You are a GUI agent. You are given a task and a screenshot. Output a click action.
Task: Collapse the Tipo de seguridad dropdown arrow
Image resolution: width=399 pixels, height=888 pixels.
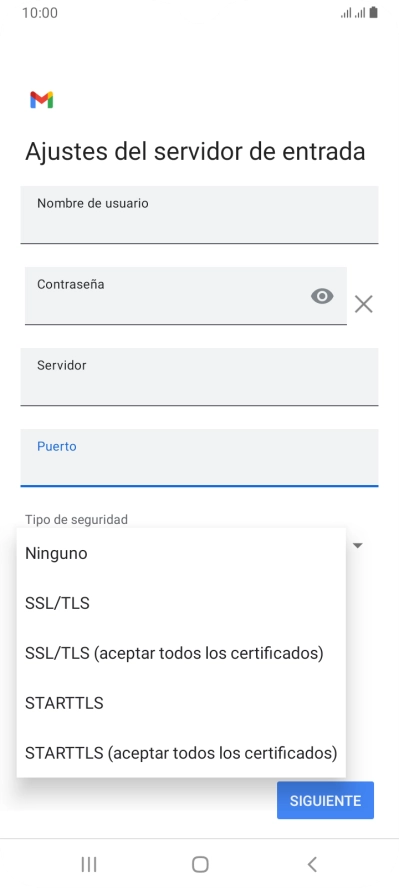click(x=358, y=546)
